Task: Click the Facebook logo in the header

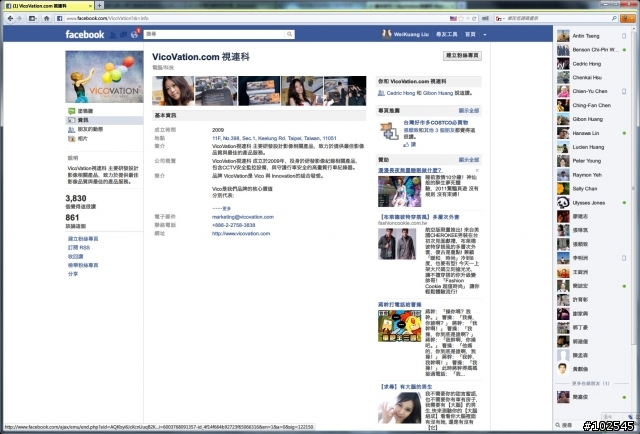Action: pyautogui.click(x=84, y=34)
